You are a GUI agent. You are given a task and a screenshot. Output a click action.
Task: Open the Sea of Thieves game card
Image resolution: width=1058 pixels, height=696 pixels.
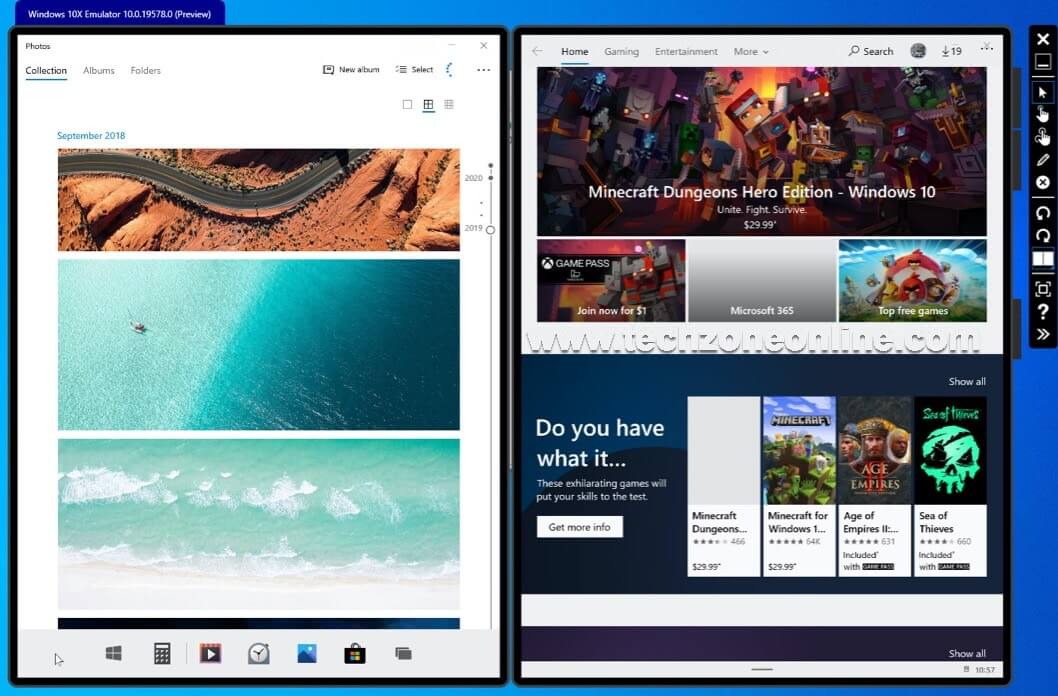coord(951,486)
